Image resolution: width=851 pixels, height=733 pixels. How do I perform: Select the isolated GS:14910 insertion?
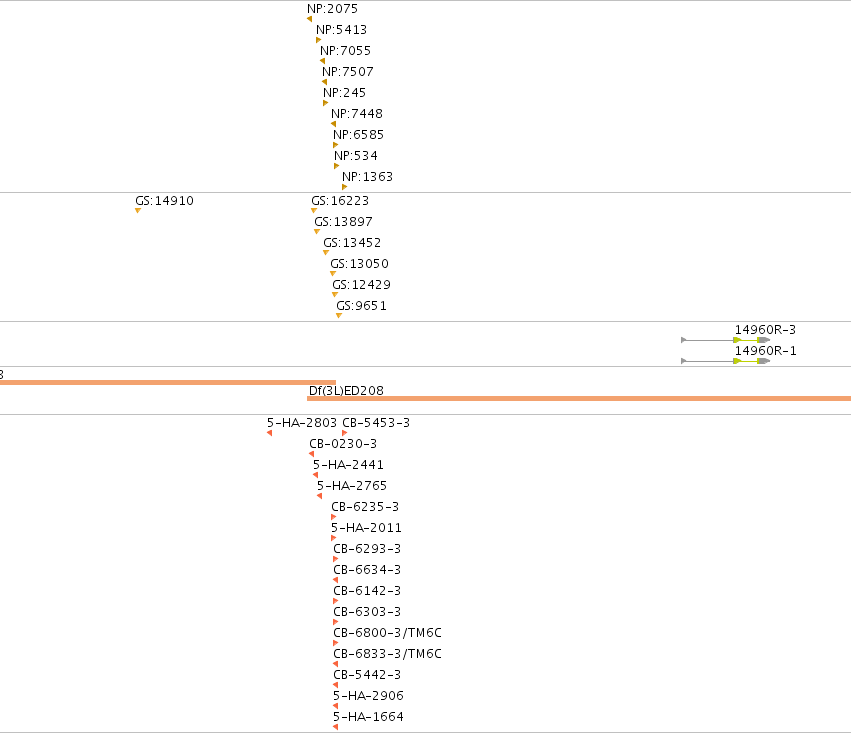pos(164,201)
